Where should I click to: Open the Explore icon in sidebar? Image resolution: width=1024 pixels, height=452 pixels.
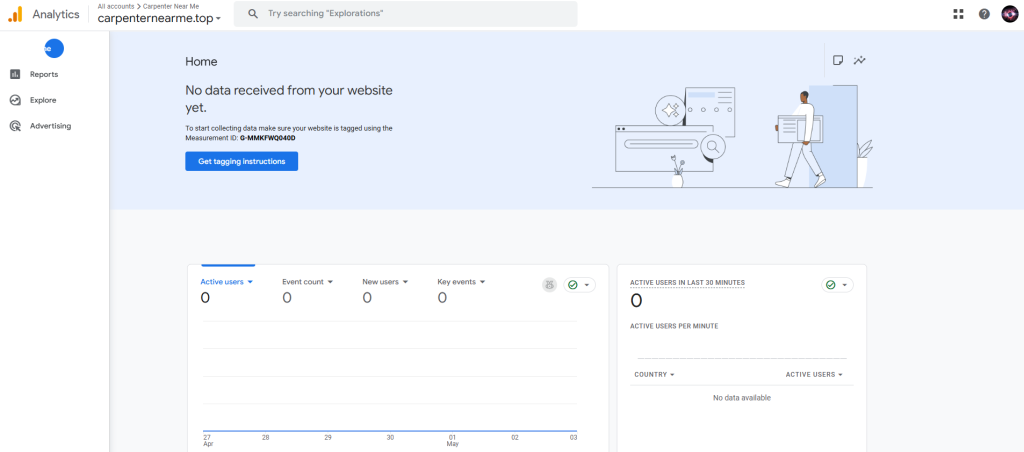pyautogui.click(x=15, y=100)
